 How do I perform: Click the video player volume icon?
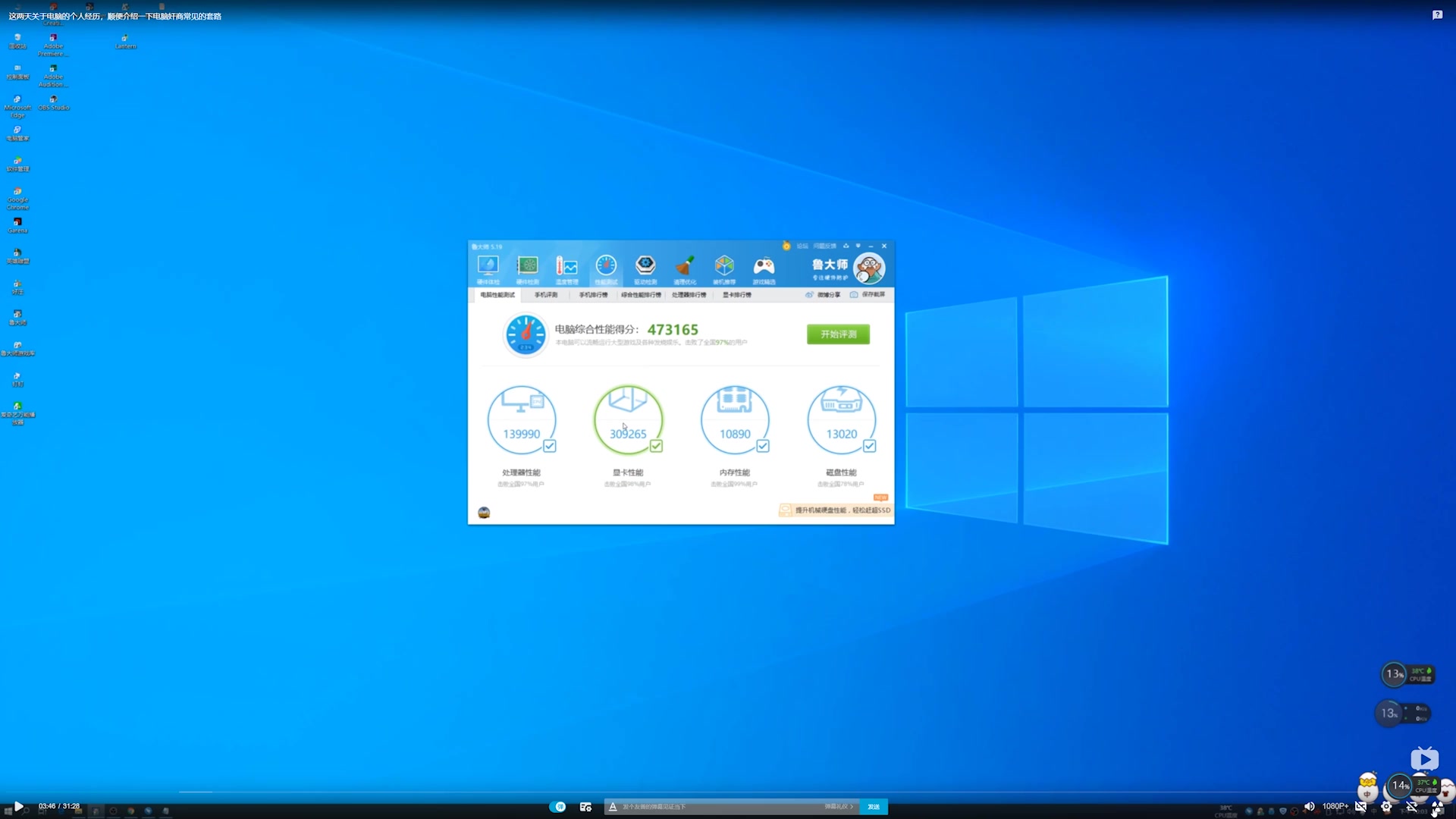click(x=1309, y=806)
